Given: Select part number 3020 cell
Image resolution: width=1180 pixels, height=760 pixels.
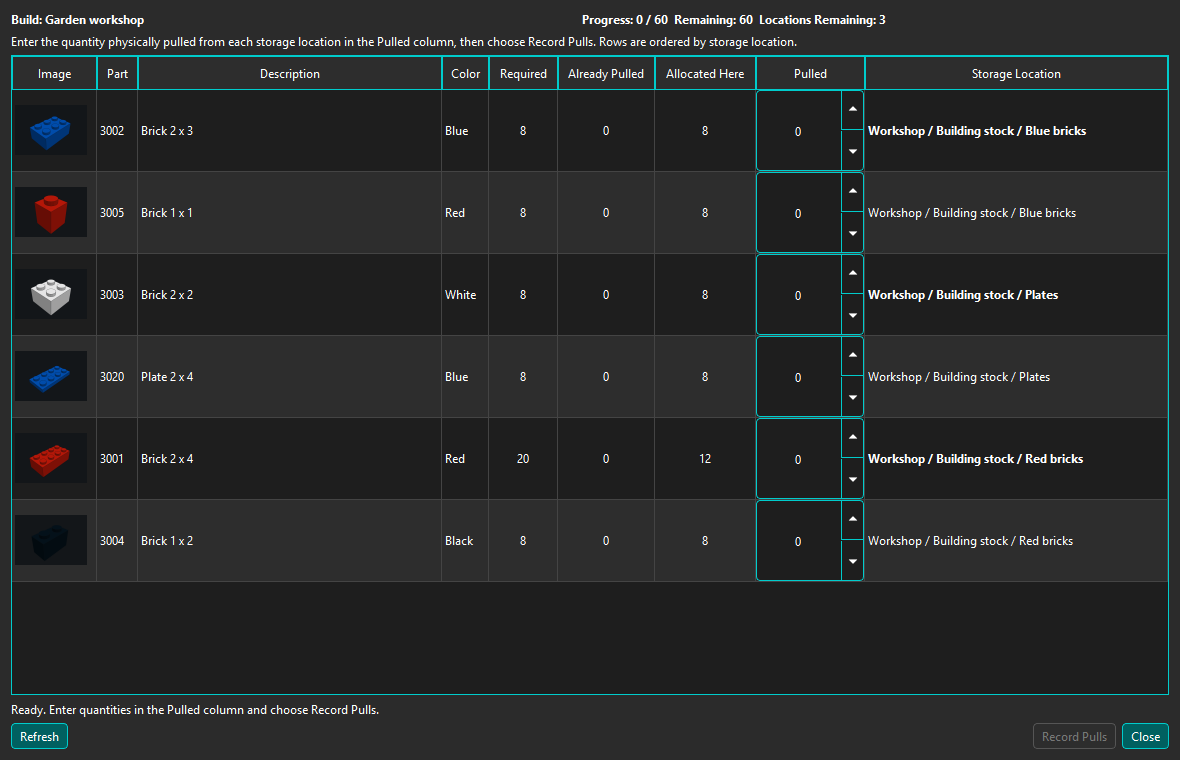Looking at the screenshot, I should [x=117, y=377].
